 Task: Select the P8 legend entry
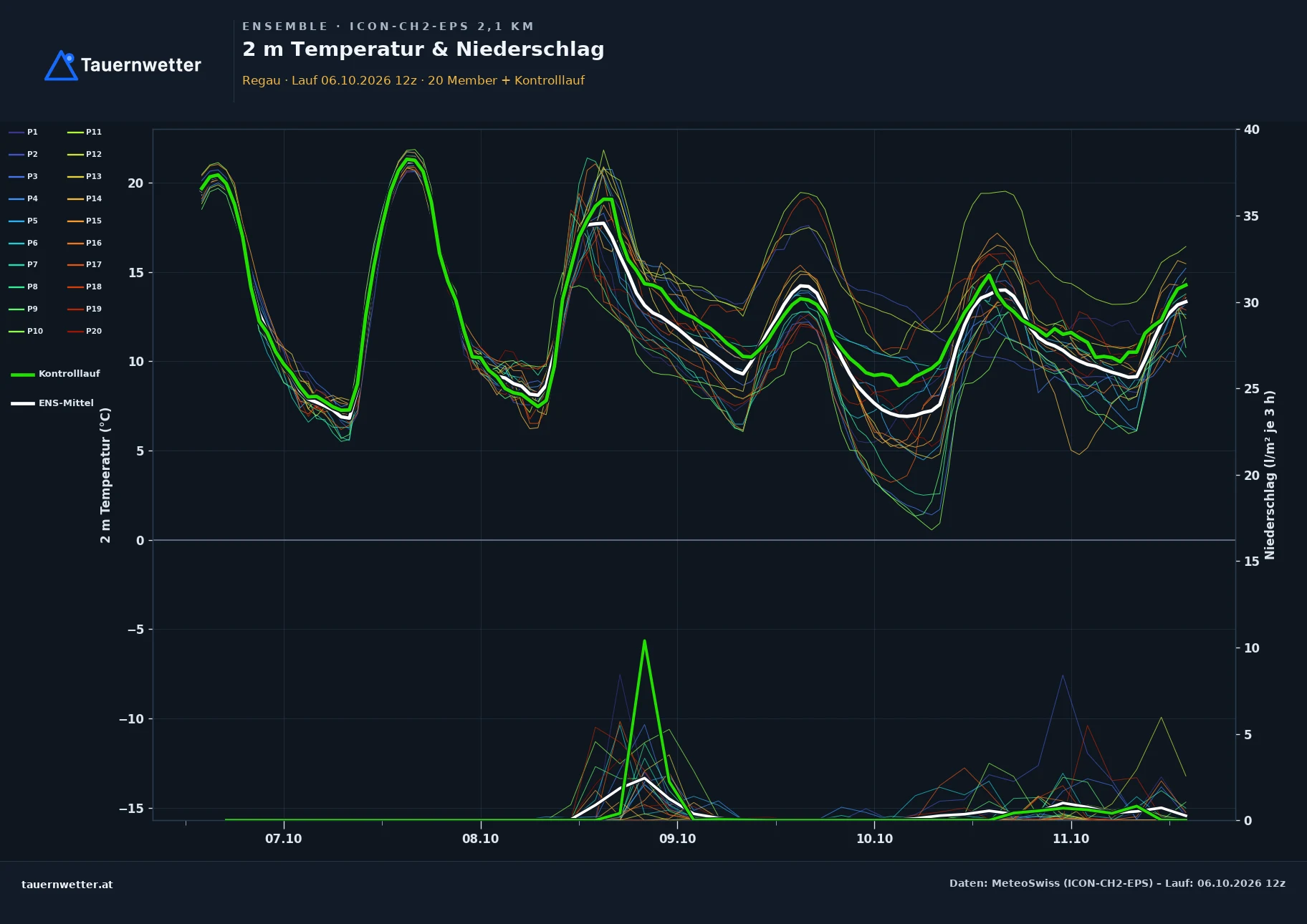24,287
